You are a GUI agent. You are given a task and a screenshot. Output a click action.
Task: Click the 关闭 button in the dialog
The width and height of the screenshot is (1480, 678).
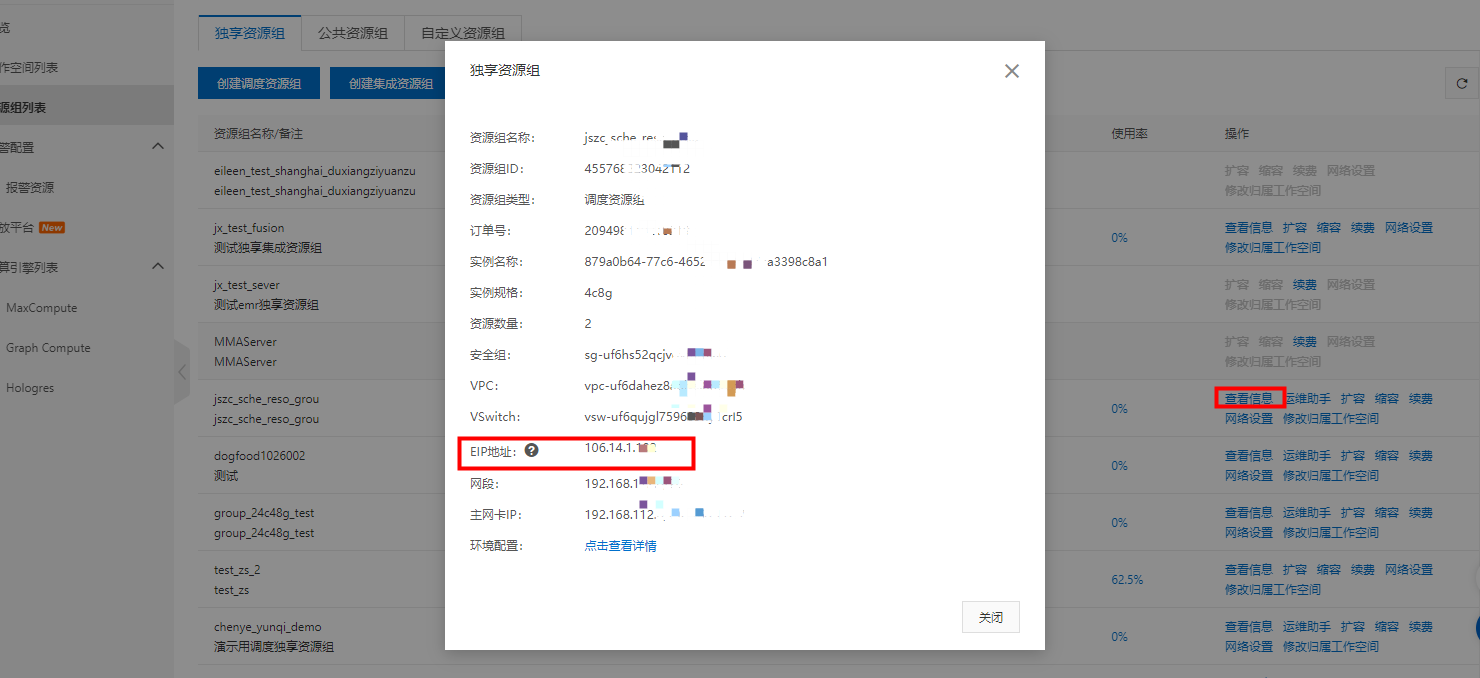[x=991, y=618]
